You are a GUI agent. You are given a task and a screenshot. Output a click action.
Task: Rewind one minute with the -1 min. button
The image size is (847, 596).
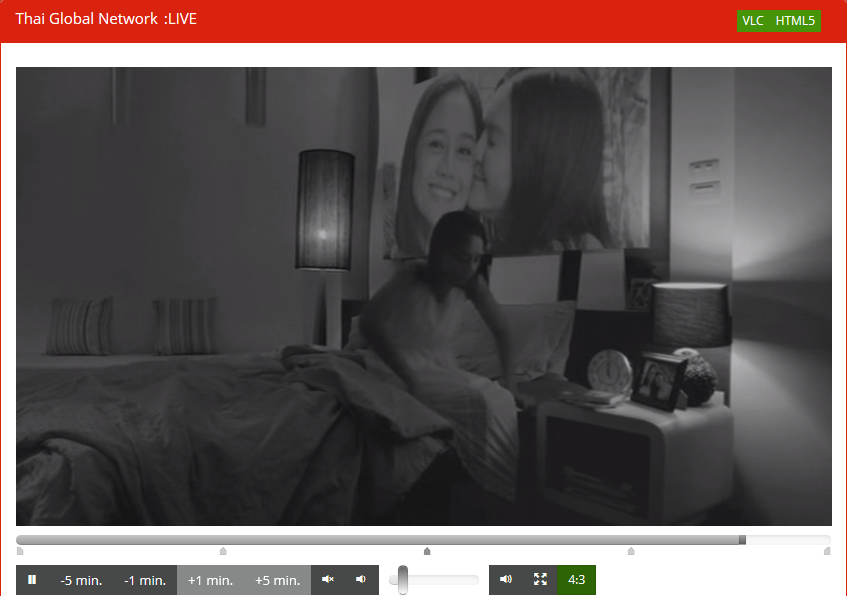[x=145, y=580]
